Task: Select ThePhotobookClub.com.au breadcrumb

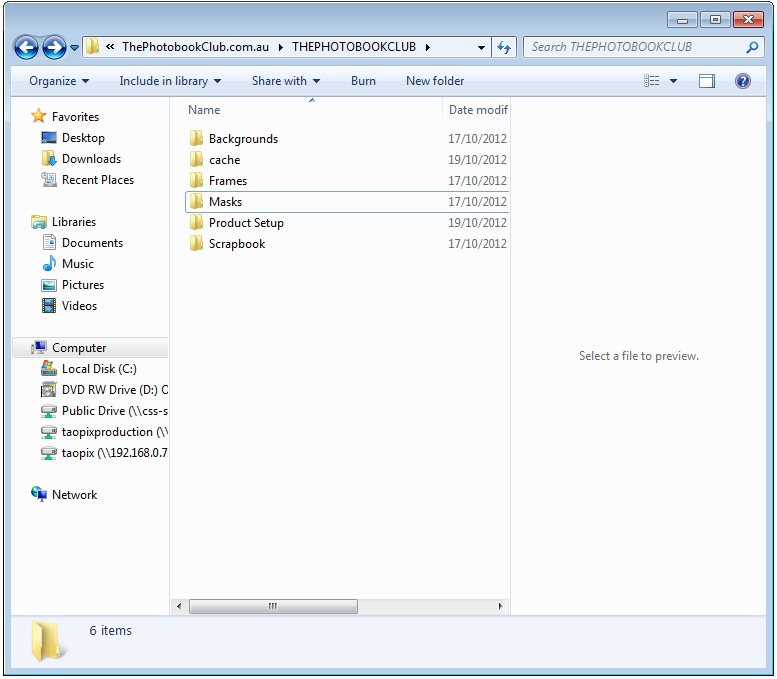Action: (x=195, y=47)
